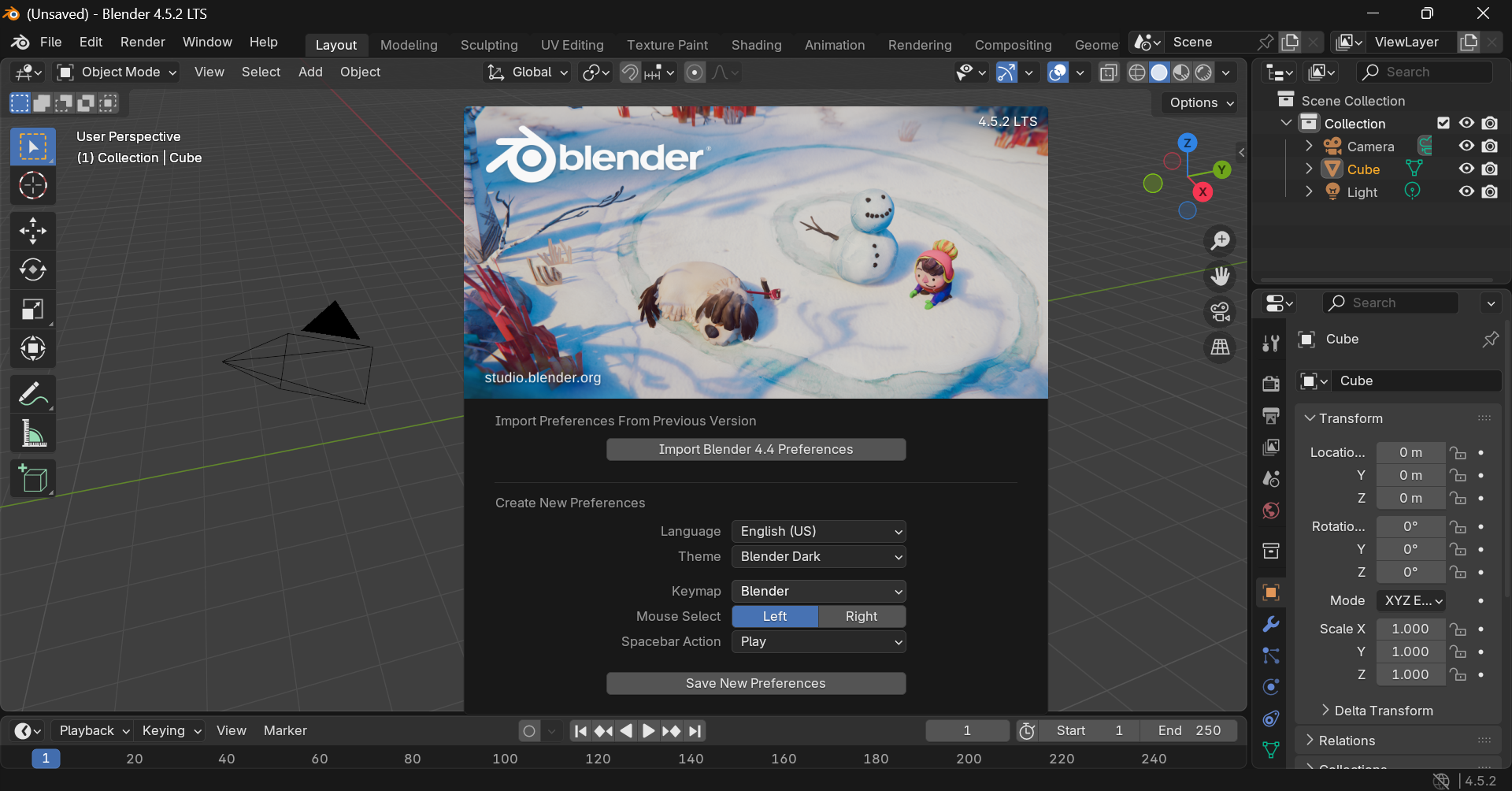Open the Theme dropdown showing Blender Dark
The image size is (1512, 791).
point(818,556)
